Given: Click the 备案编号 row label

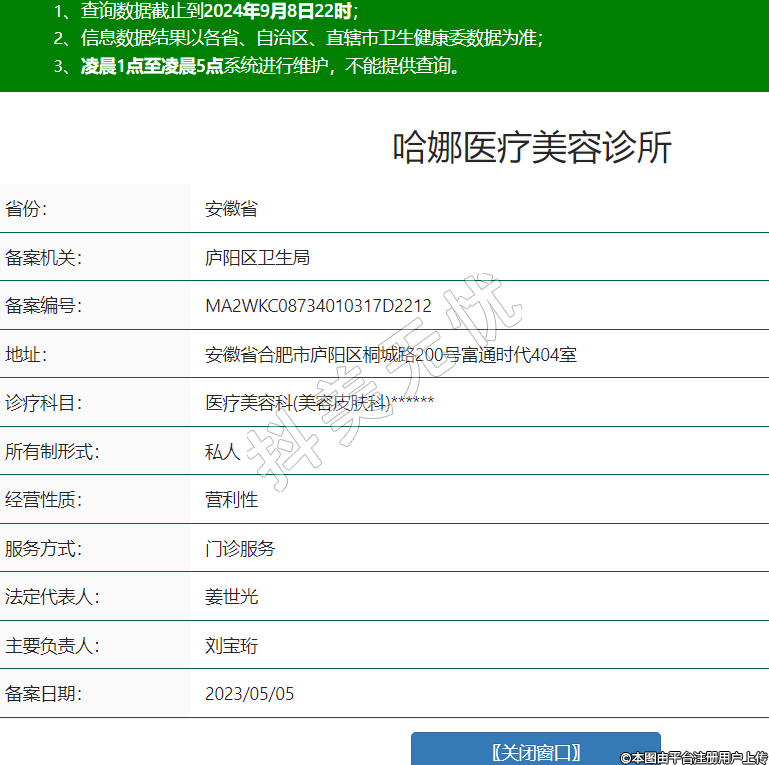Looking at the screenshot, I should click(43, 306).
